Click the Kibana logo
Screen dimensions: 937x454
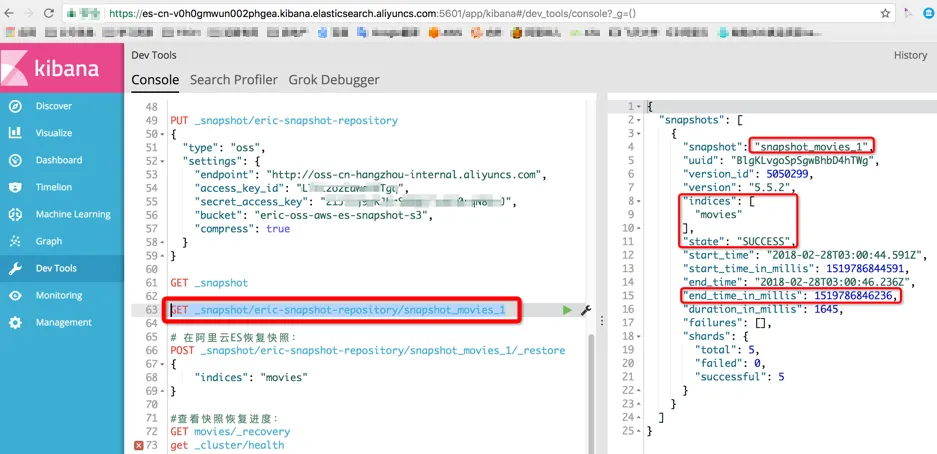click(62, 68)
